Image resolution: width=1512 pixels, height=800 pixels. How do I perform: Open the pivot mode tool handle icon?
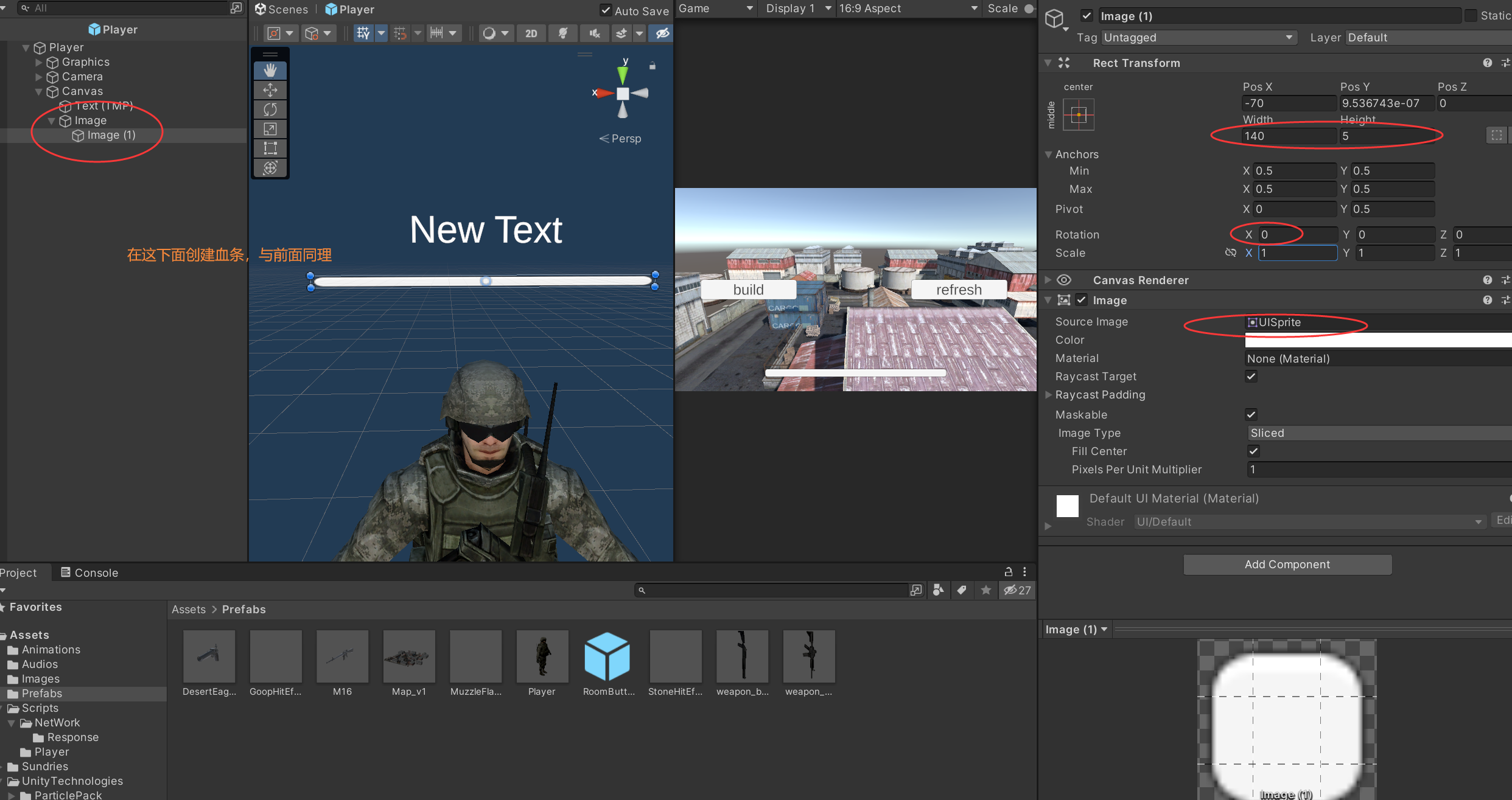tap(275, 33)
